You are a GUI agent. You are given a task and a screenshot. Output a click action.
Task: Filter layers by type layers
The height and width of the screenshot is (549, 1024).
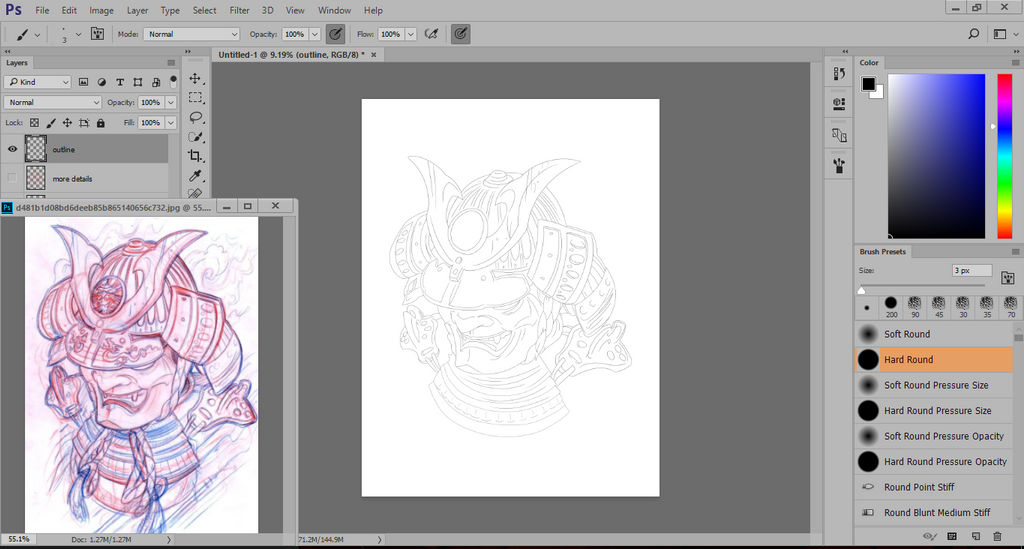pos(120,82)
